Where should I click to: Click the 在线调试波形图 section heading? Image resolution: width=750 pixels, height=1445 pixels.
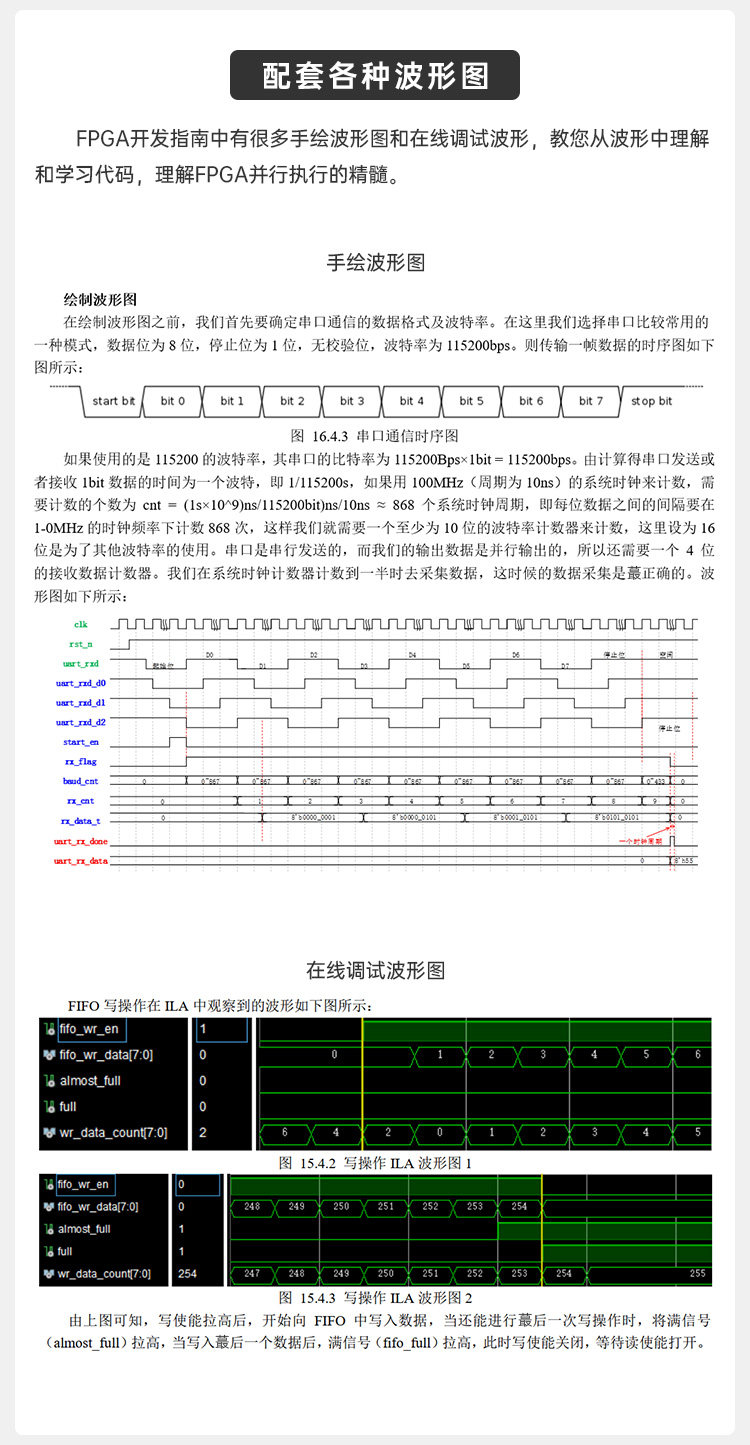pyautogui.click(x=375, y=970)
